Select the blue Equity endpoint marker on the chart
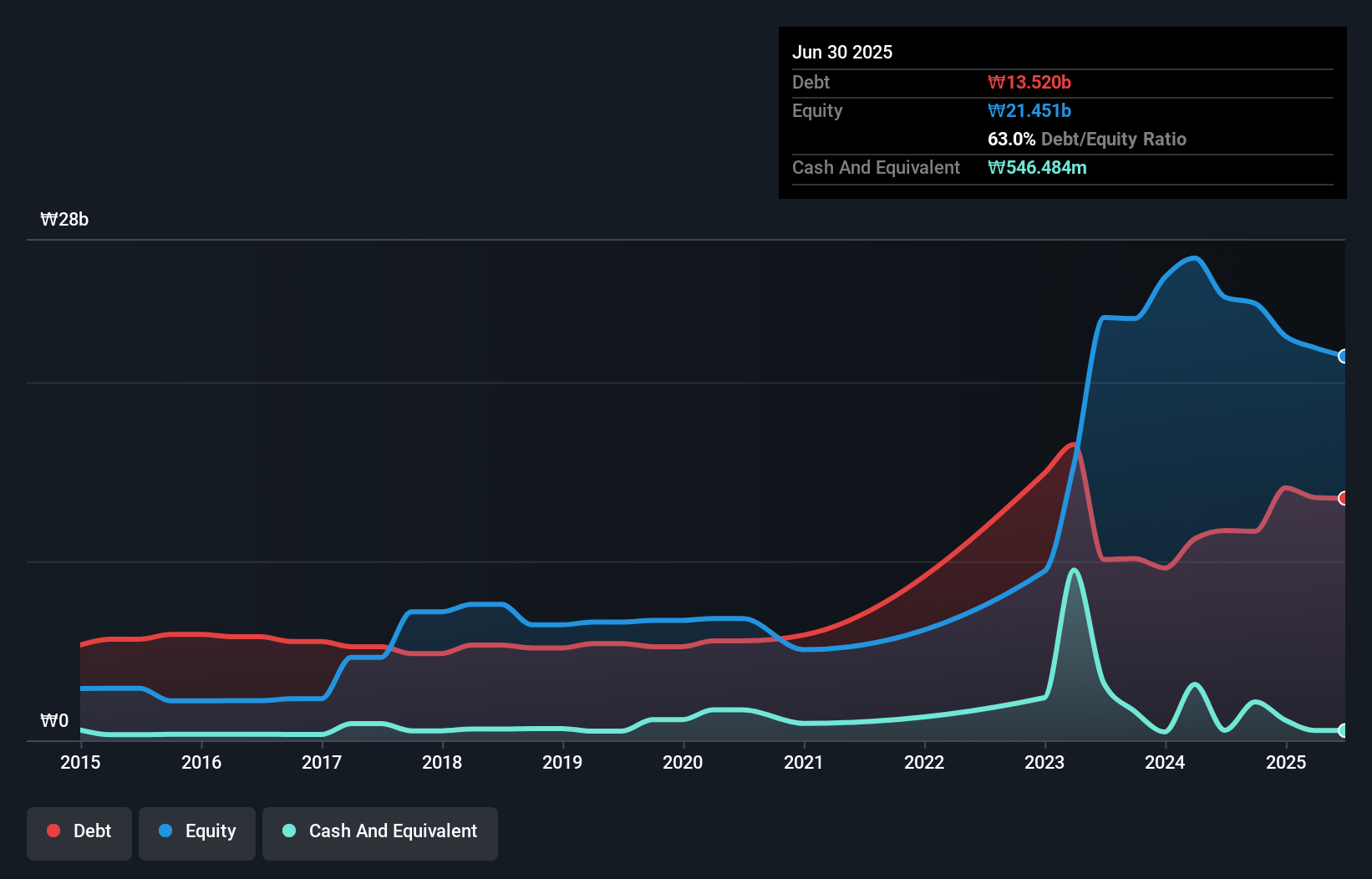This screenshot has width=1372, height=879. 1344,357
